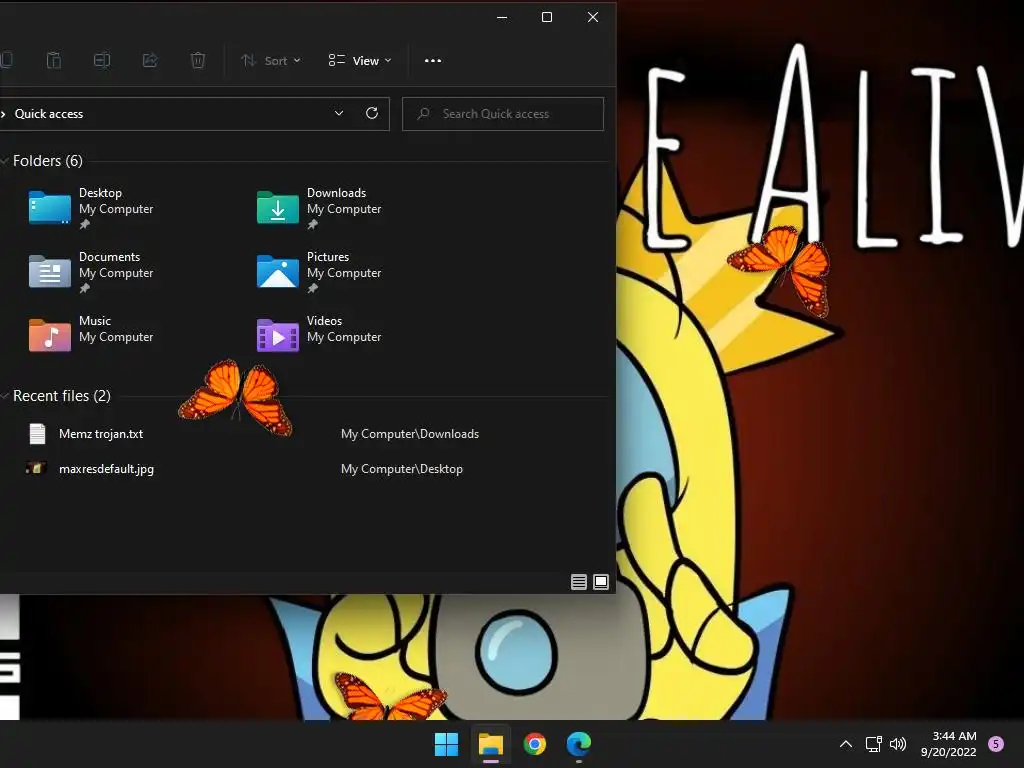Open the View dropdown
The width and height of the screenshot is (1024, 768).
[x=360, y=61]
